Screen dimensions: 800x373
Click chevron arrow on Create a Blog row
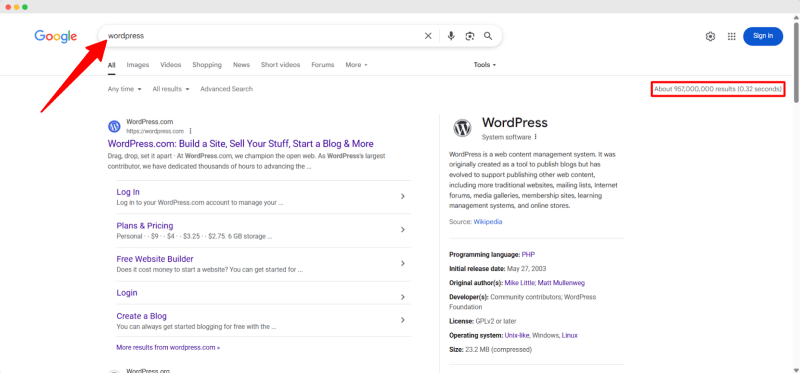[403, 320]
